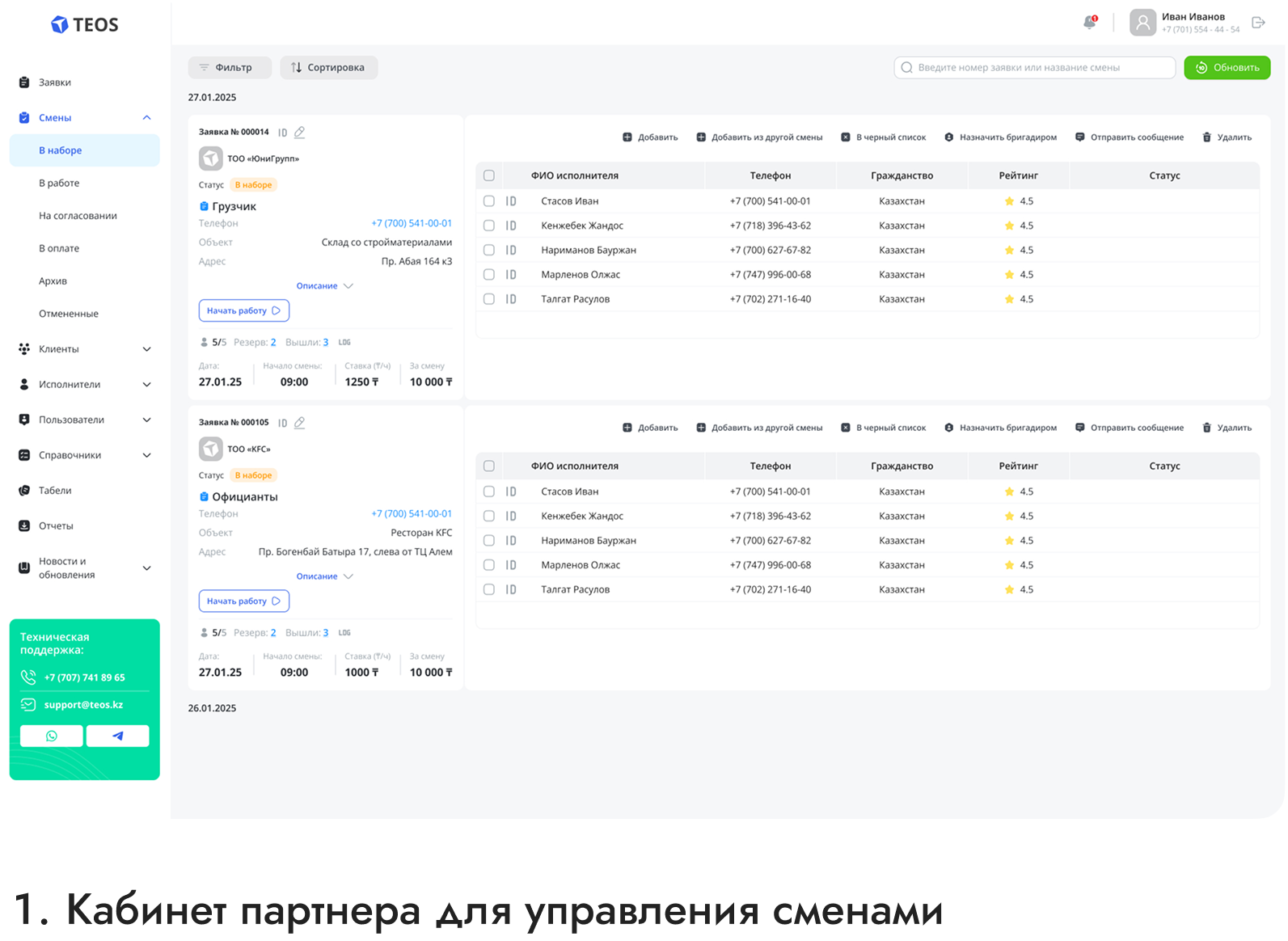Open the notifications bell icon

1089,23
